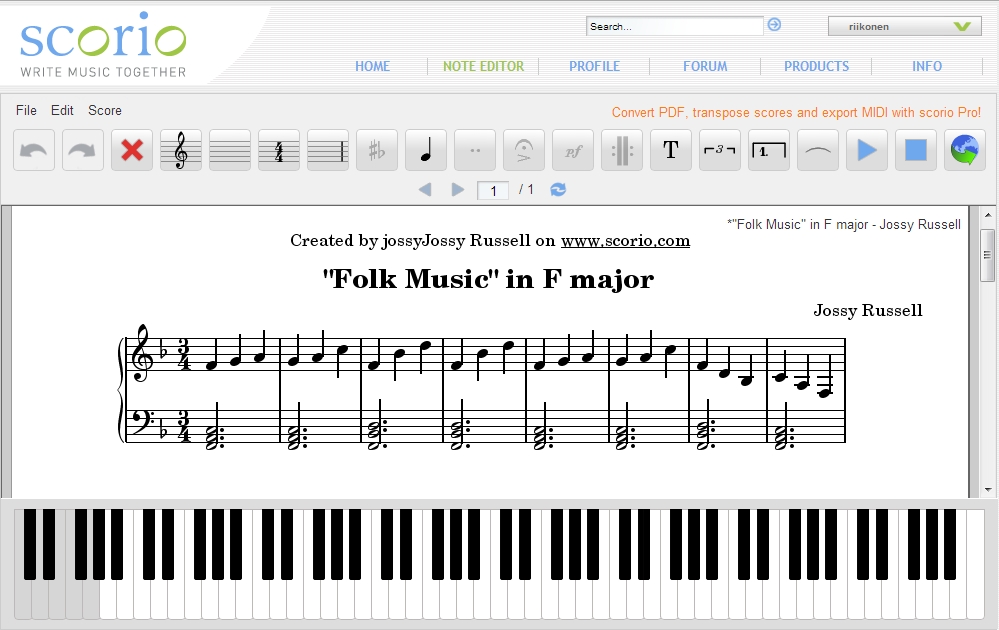Choose the slur/tie tool
This screenshot has height=630, width=999.
pos(817,150)
